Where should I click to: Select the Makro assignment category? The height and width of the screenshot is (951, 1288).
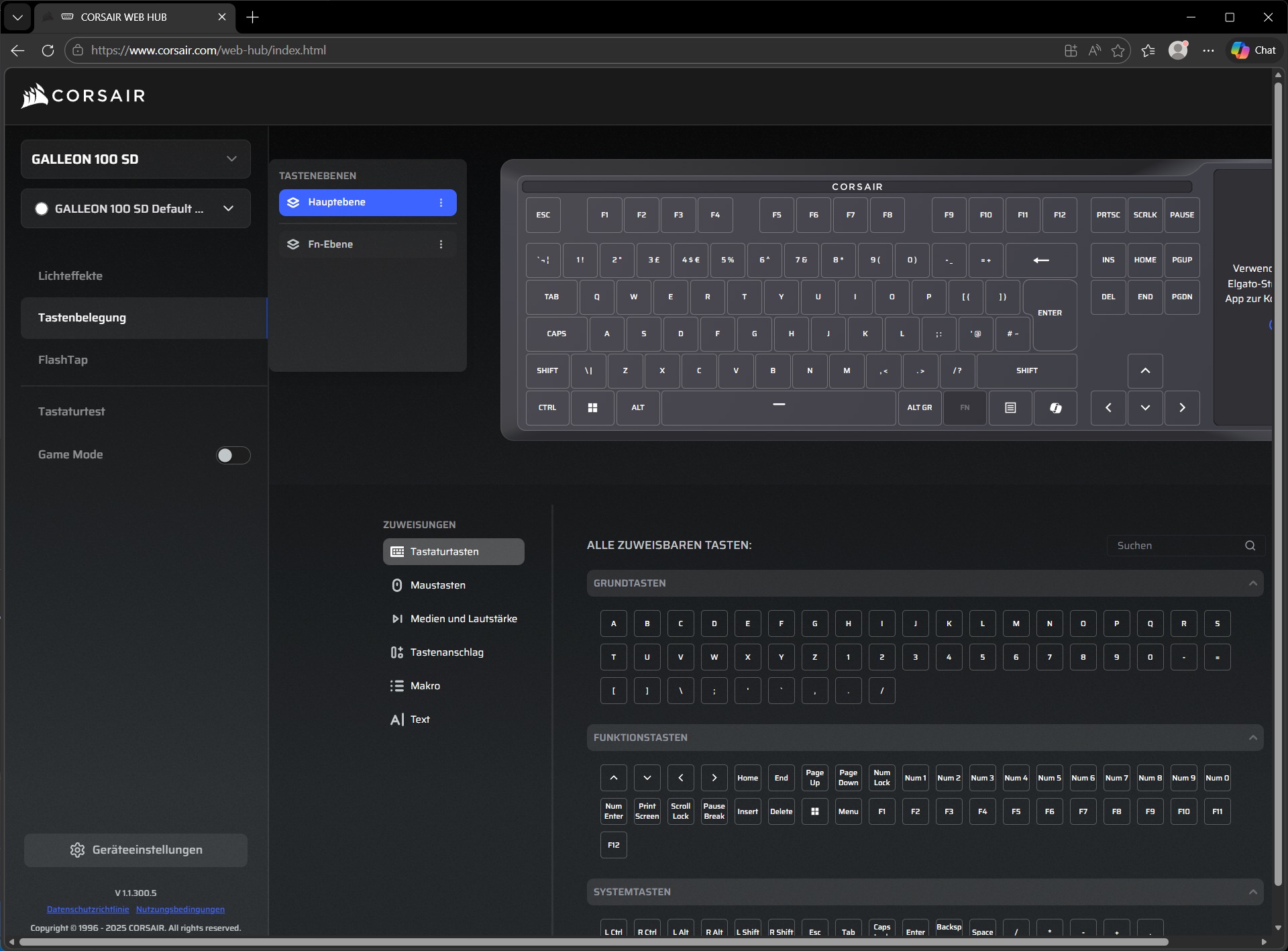(x=425, y=686)
